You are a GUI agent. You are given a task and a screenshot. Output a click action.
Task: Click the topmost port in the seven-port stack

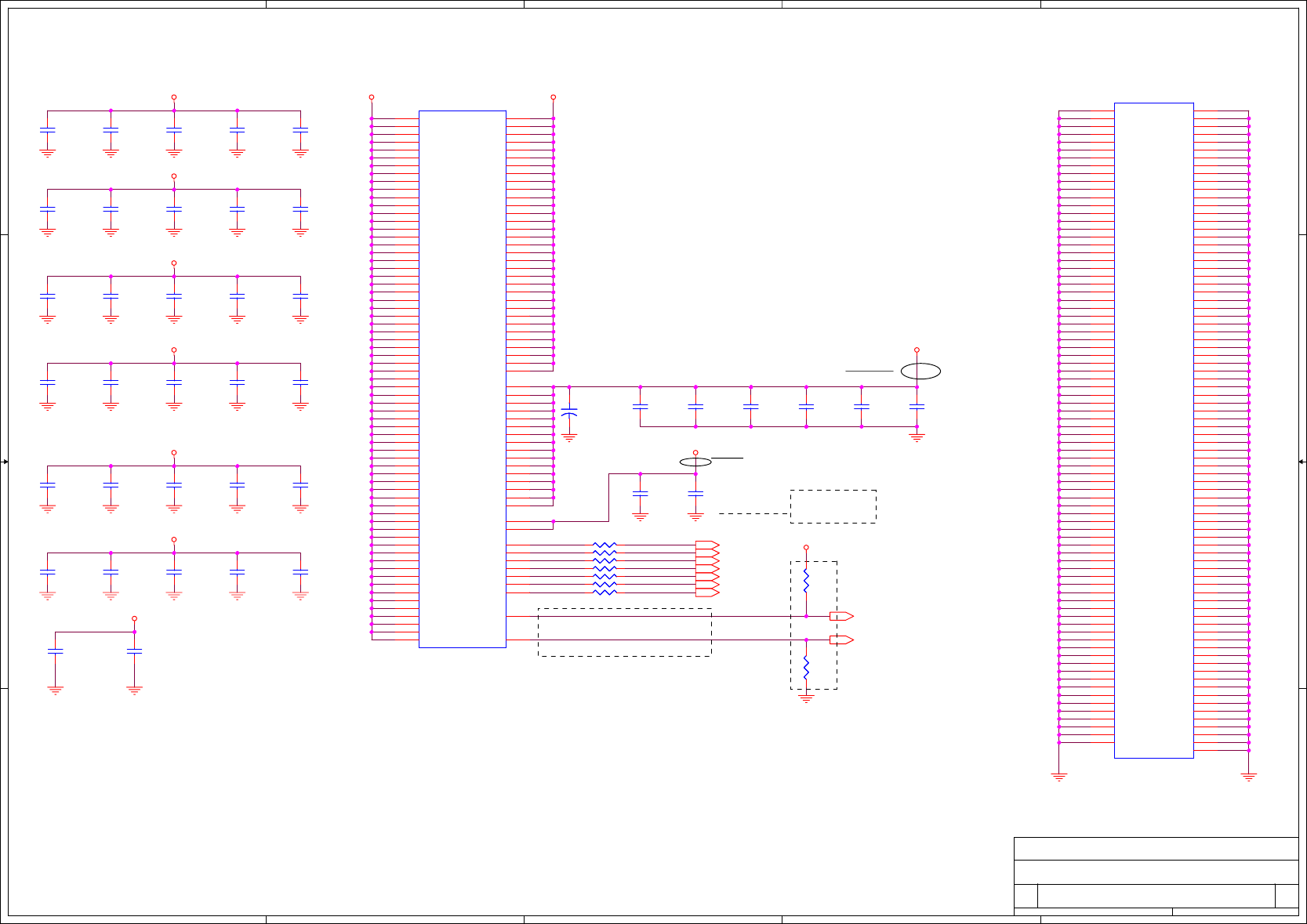click(x=707, y=545)
